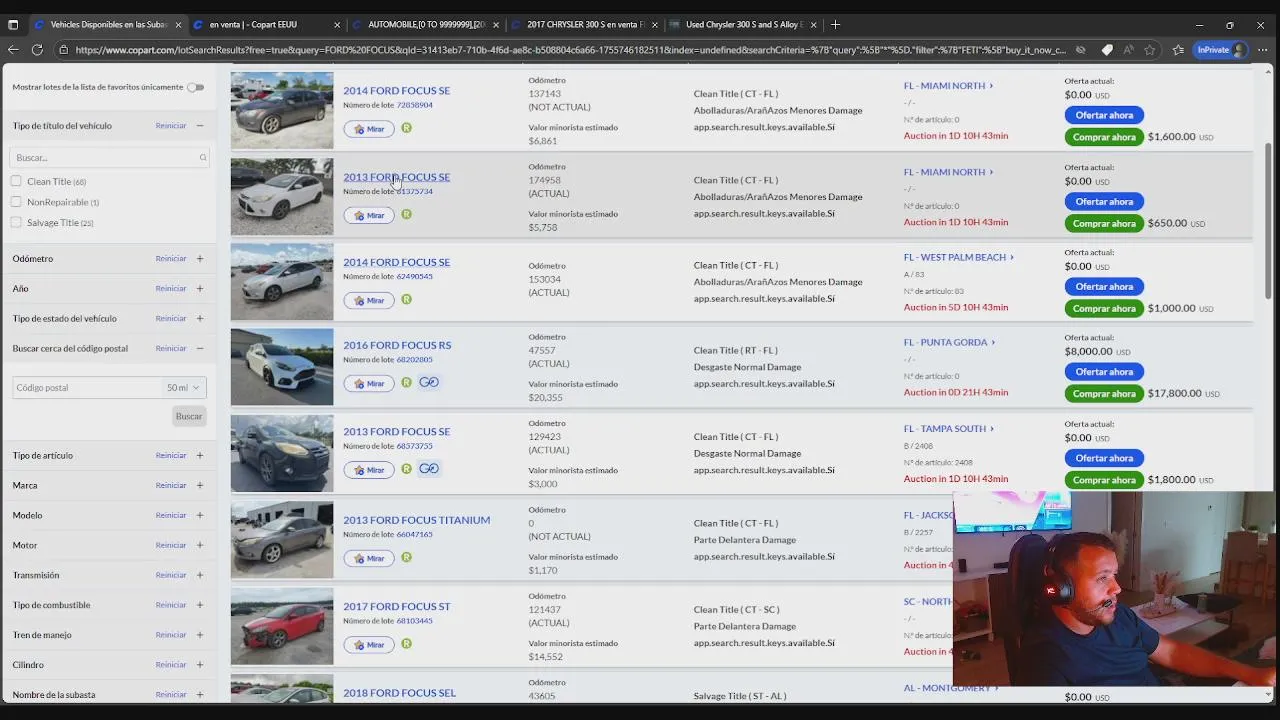Toggle favorites-only lots switch
The image size is (1280, 720).
[x=195, y=87]
